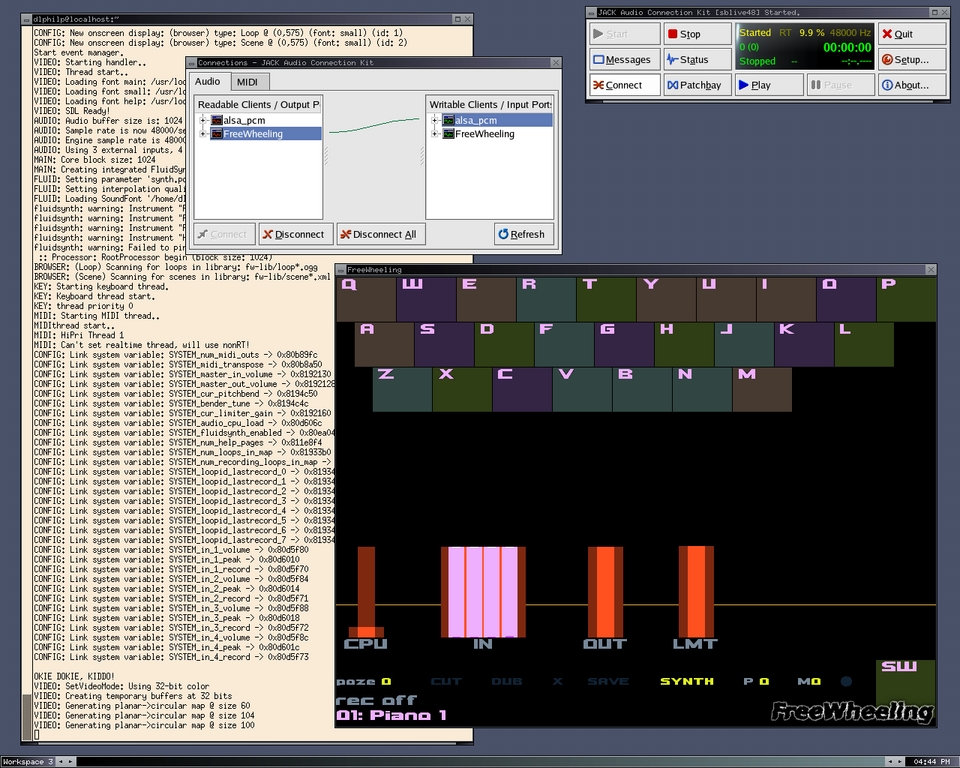
Task: Open the Setup… dialog
Action: [x=911, y=60]
